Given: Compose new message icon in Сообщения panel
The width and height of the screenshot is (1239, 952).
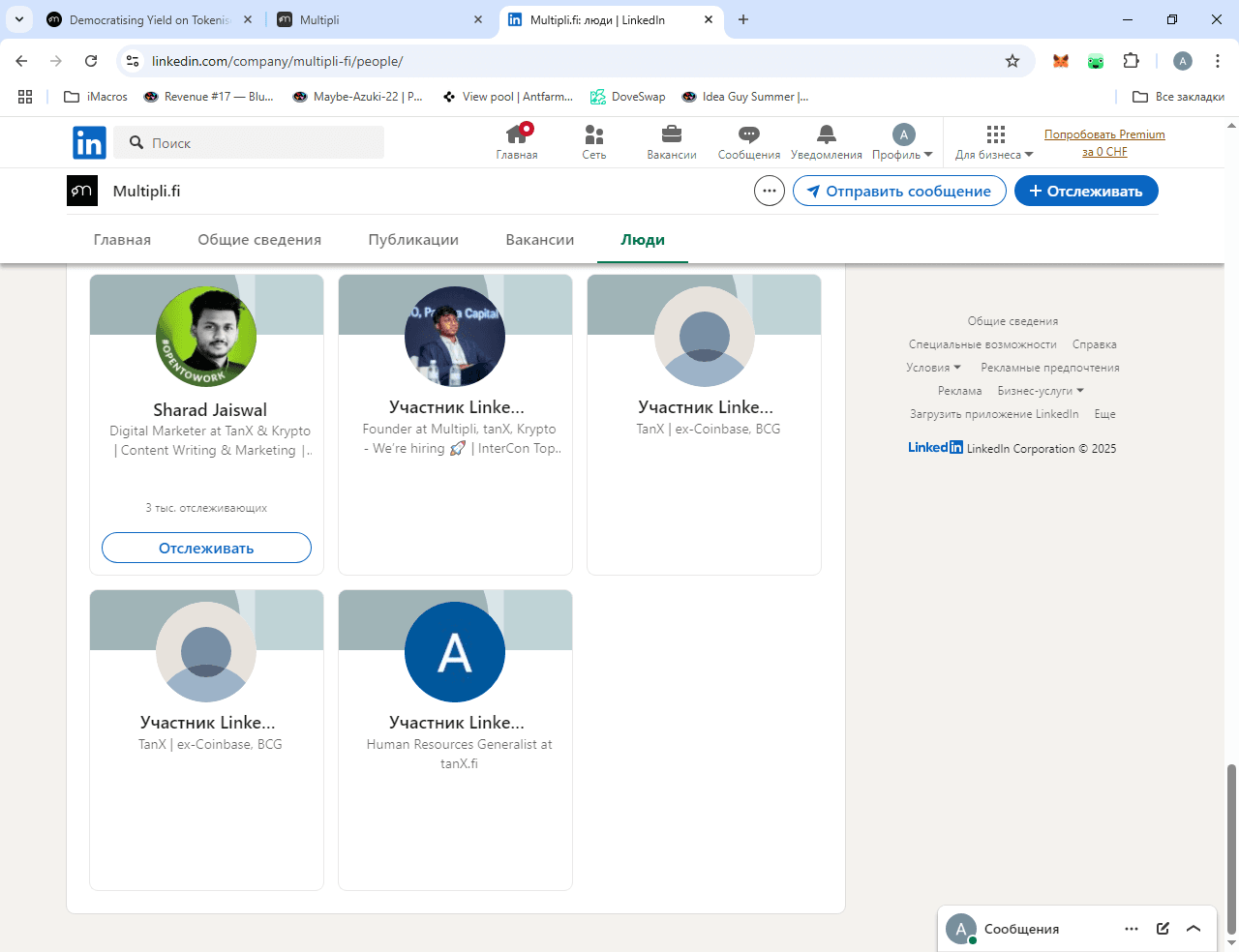Looking at the screenshot, I should point(1163,929).
